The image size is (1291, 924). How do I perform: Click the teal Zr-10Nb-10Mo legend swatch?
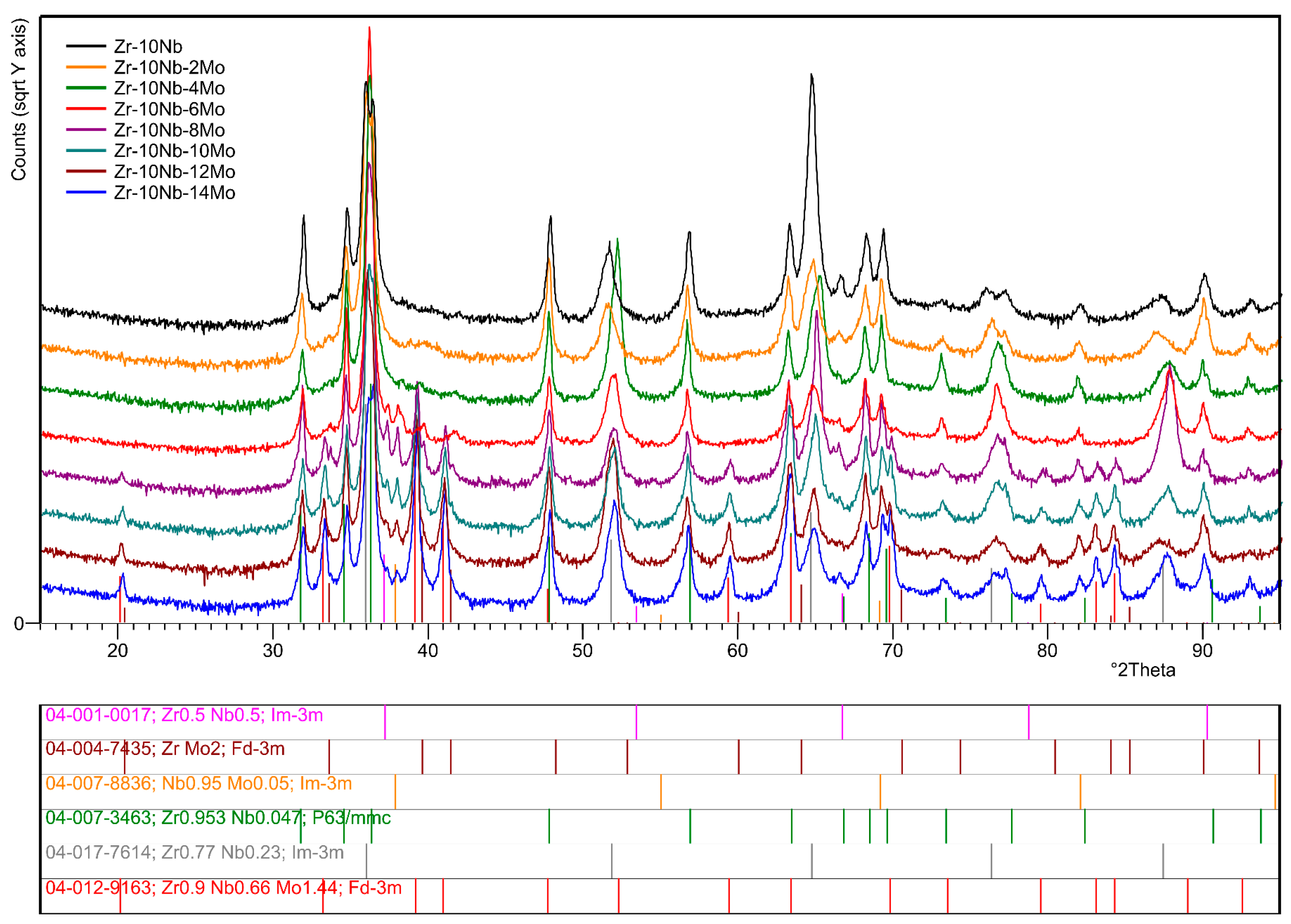point(86,151)
